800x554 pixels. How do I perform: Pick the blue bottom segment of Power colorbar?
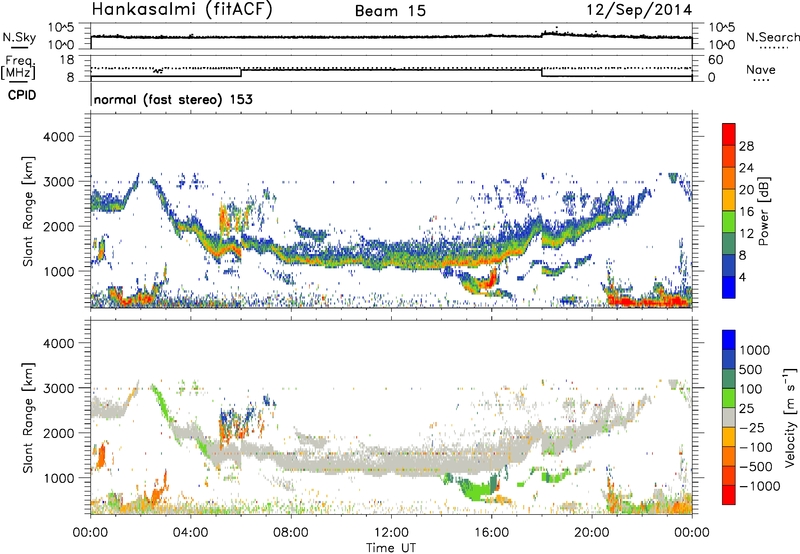coord(729,288)
